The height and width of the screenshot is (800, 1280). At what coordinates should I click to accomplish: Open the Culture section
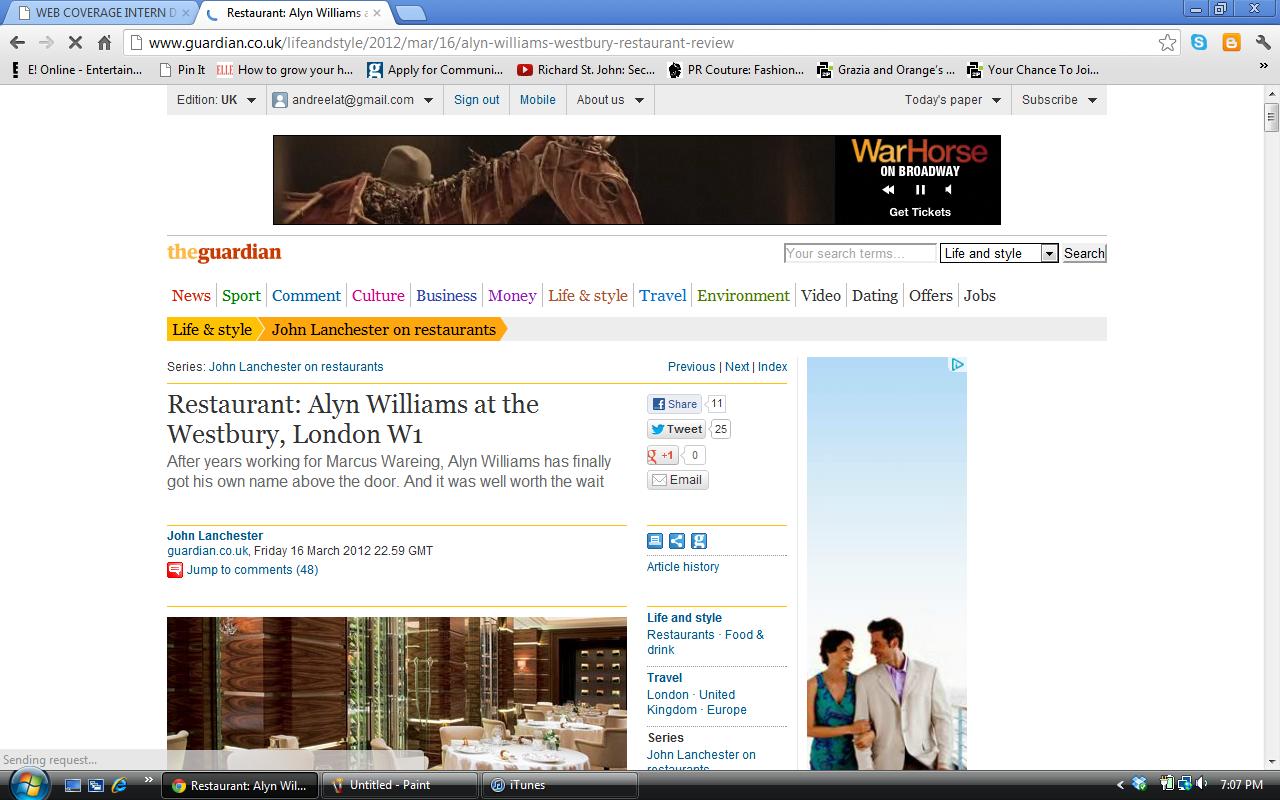(x=378, y=295)
